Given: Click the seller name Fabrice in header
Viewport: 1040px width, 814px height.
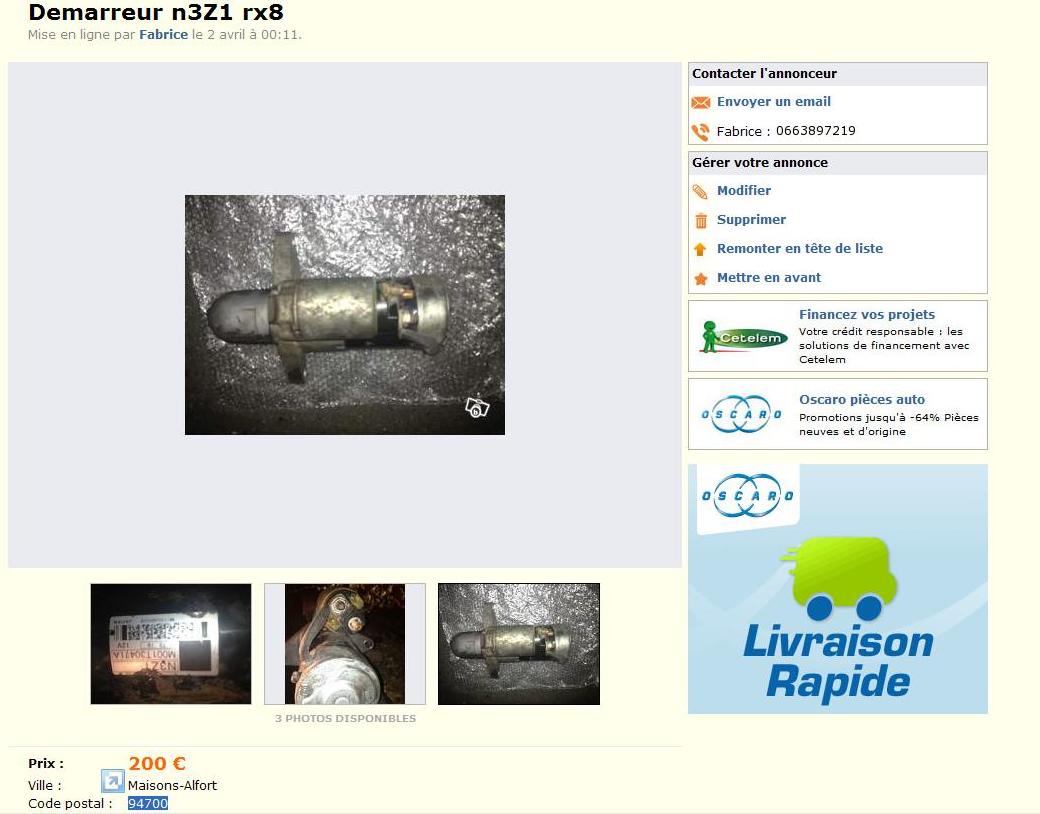Looking at the screenshot, I should pyautogui.click(x=163, y=34).
